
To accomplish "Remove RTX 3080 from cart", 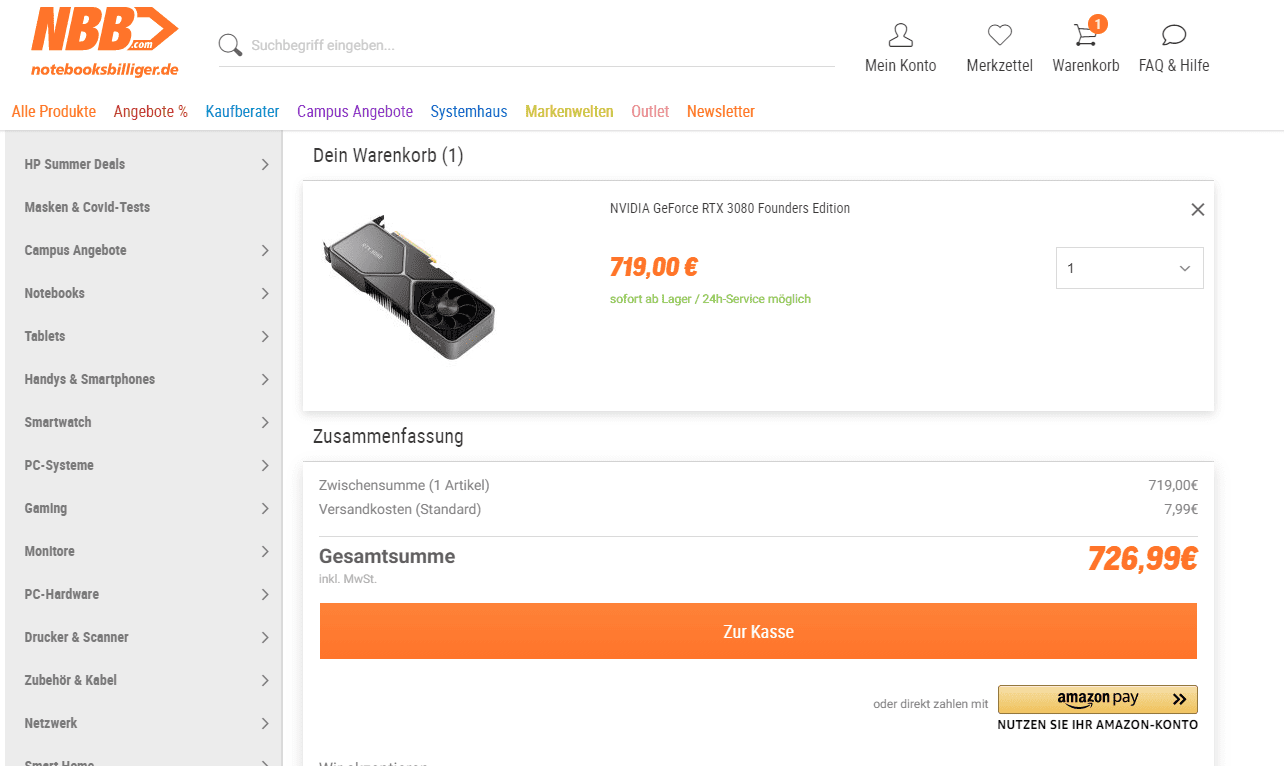I will [x=1197, y=209].
